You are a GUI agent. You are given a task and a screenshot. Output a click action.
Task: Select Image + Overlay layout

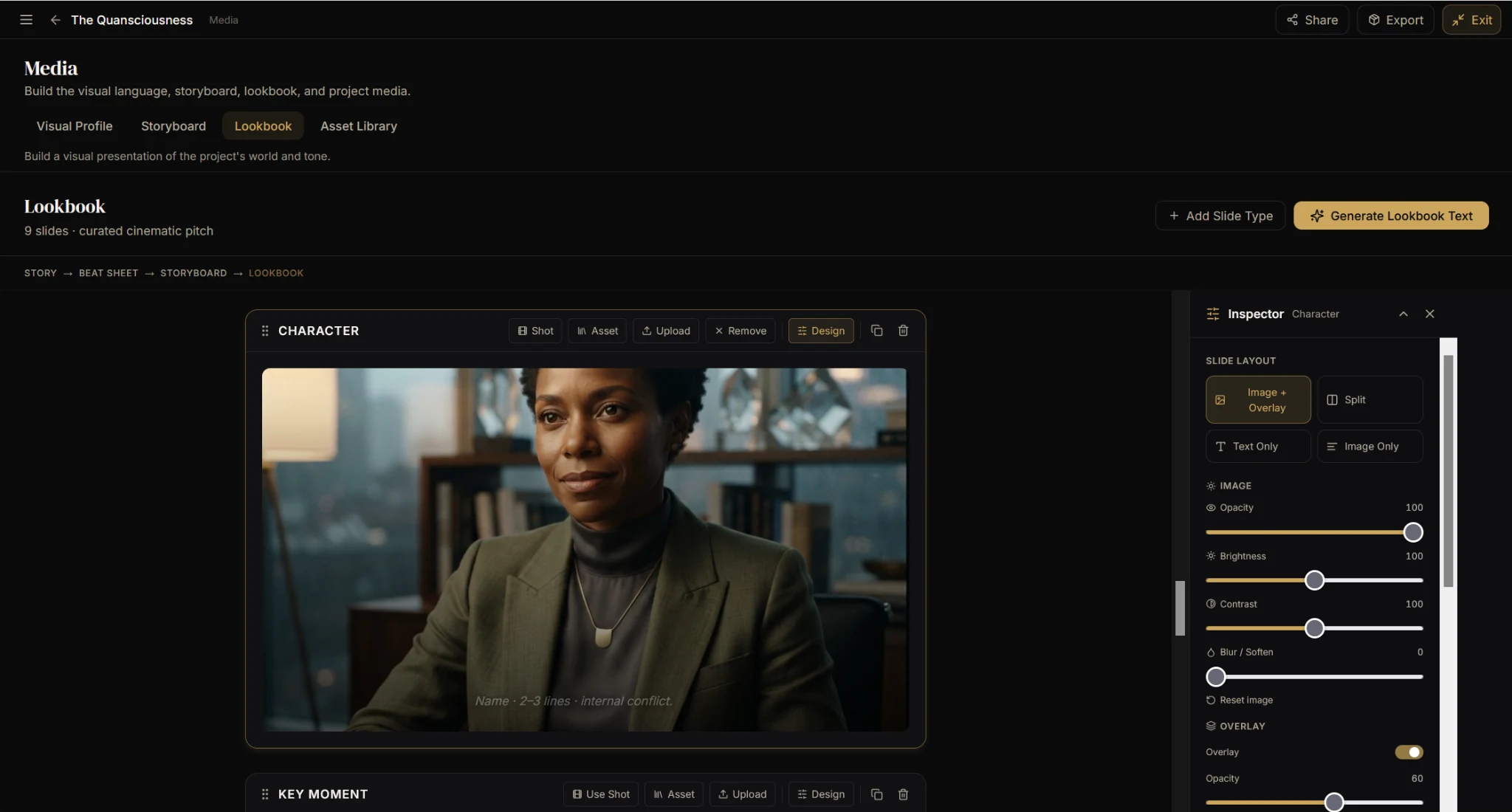[x=1258, y=399]
